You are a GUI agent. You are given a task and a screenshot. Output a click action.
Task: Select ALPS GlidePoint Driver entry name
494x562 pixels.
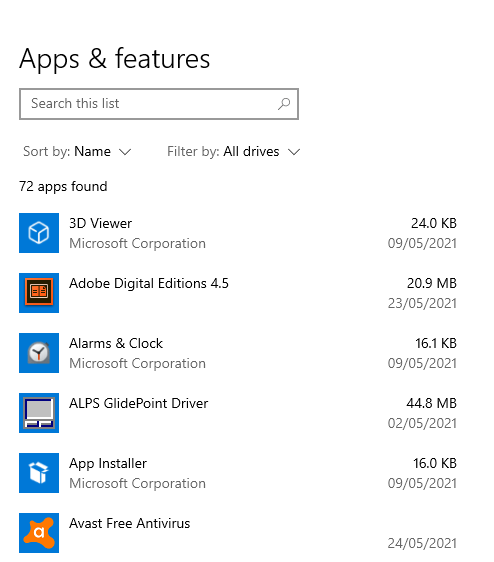(138, 404)
